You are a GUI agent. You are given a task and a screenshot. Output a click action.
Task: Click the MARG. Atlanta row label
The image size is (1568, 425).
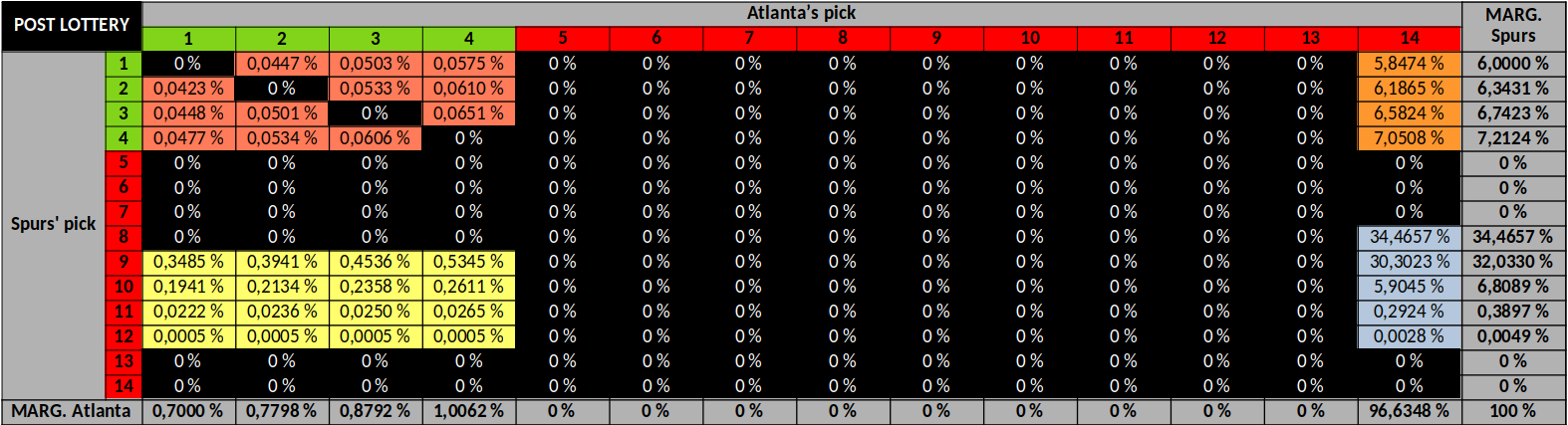72,411
